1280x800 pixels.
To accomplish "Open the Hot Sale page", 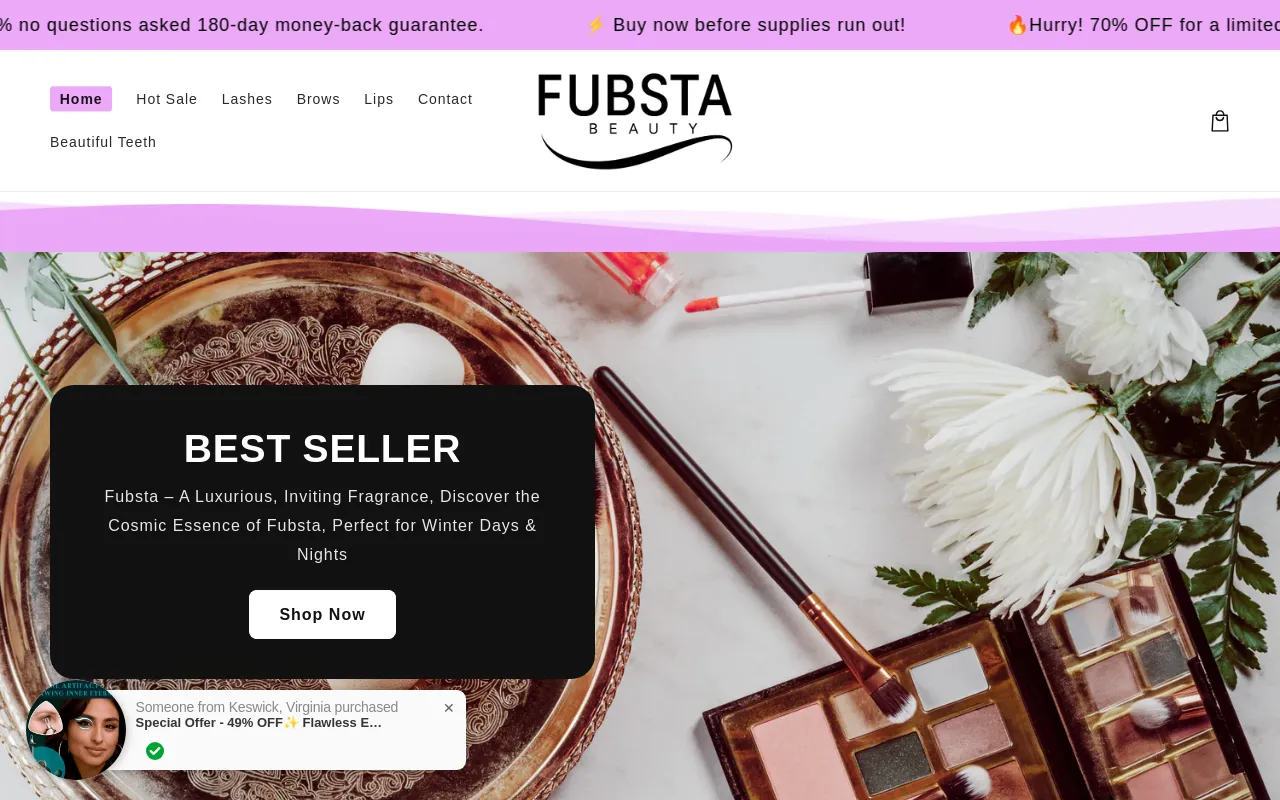I will coord(167,99).
